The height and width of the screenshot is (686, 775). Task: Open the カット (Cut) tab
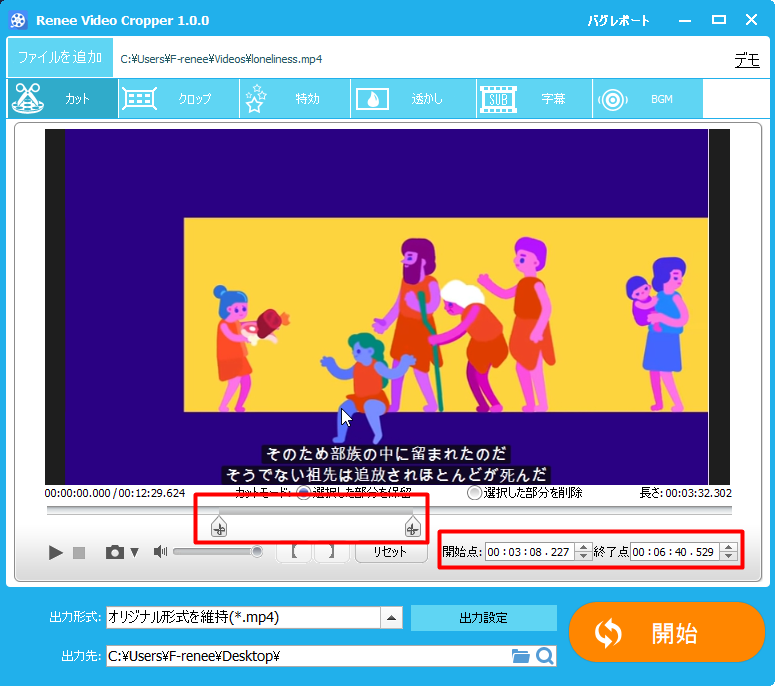coord(63,99)
